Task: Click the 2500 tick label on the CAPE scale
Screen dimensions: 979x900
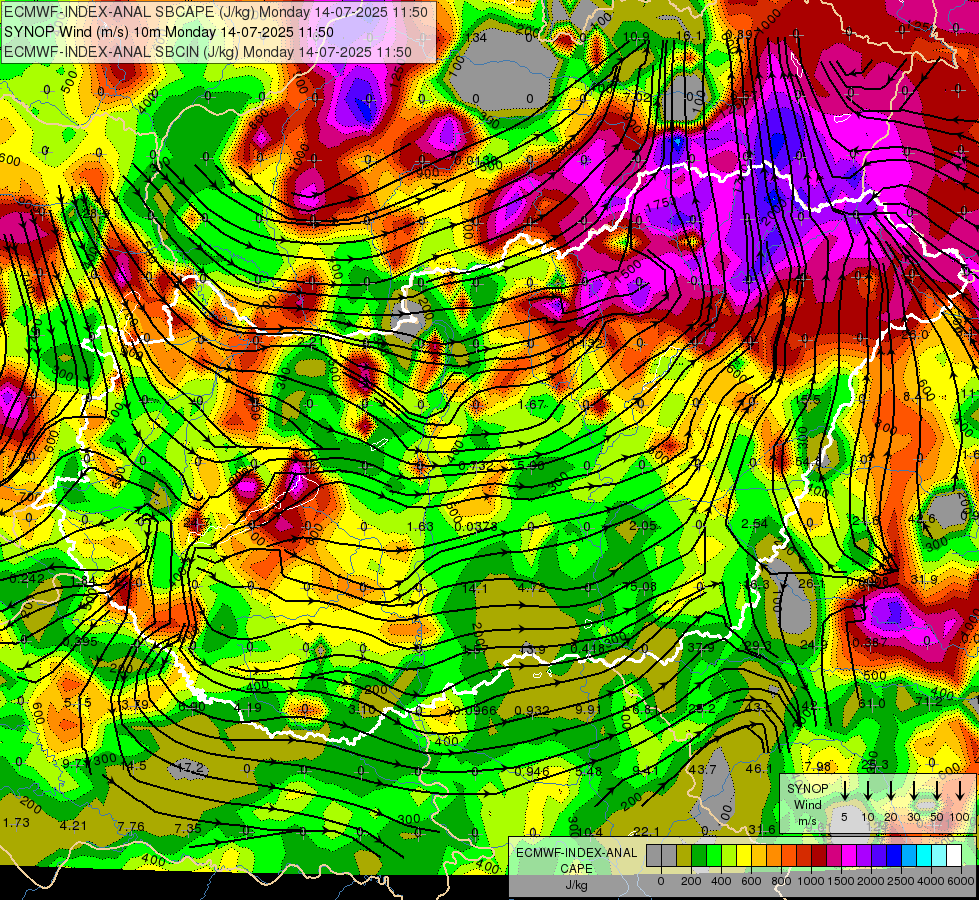Action: (901, 881)
